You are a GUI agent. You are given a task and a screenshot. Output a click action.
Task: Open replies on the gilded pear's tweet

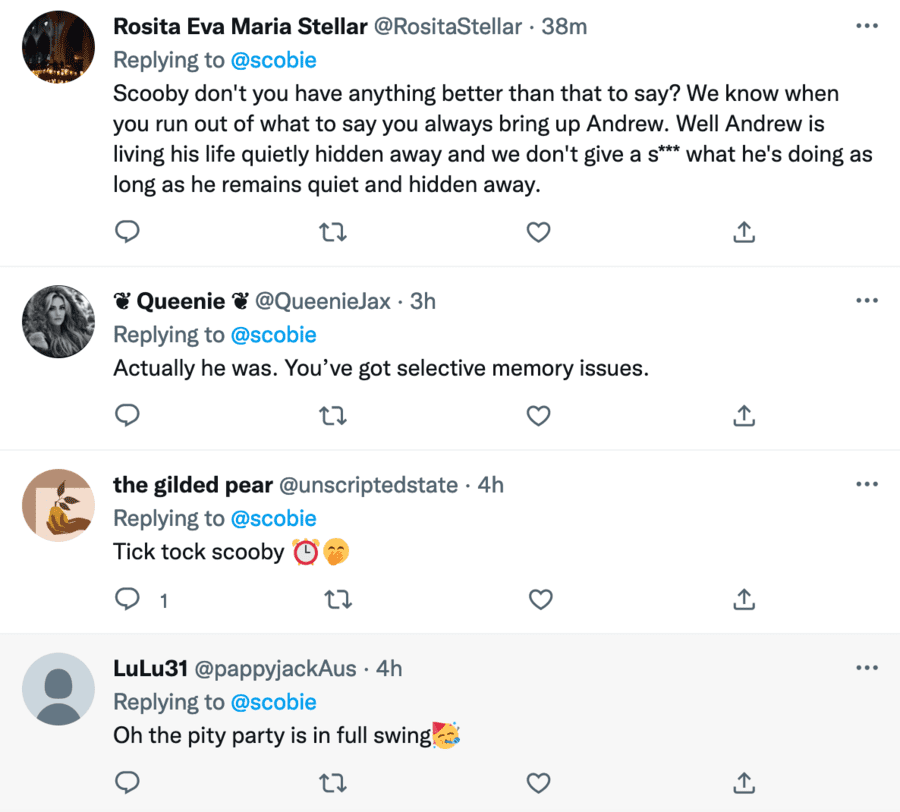pos(127,599)
